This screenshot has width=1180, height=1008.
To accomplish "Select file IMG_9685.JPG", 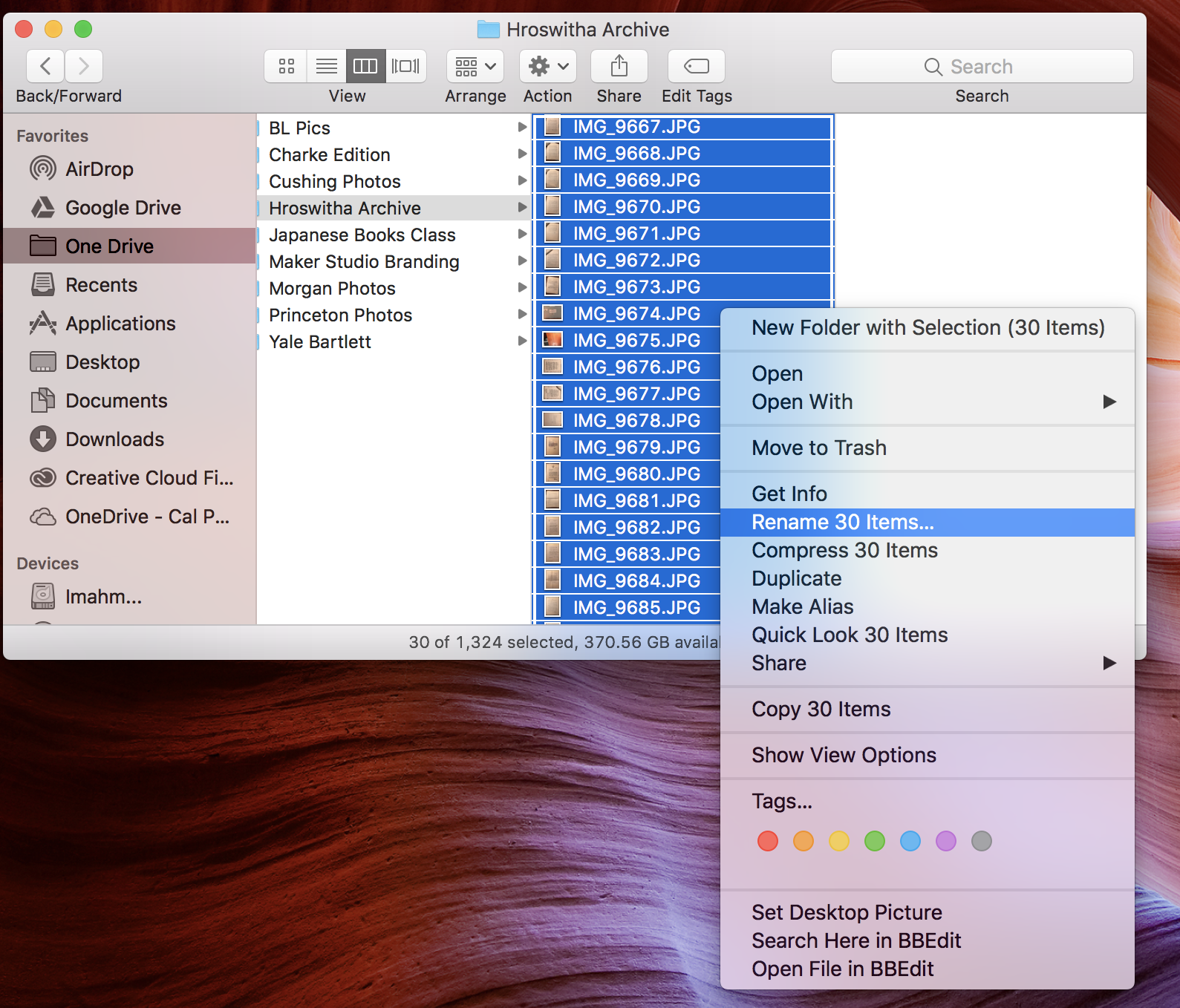I will point(628,607).
